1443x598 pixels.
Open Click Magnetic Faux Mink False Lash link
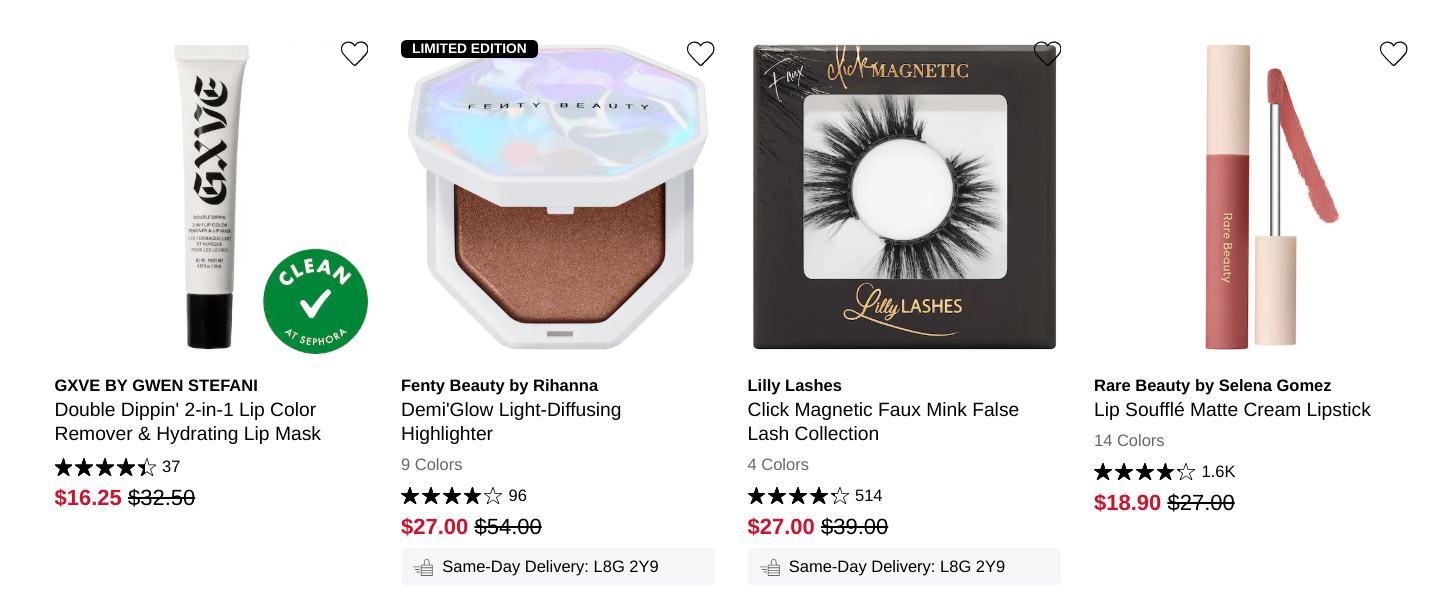(883, 422)
